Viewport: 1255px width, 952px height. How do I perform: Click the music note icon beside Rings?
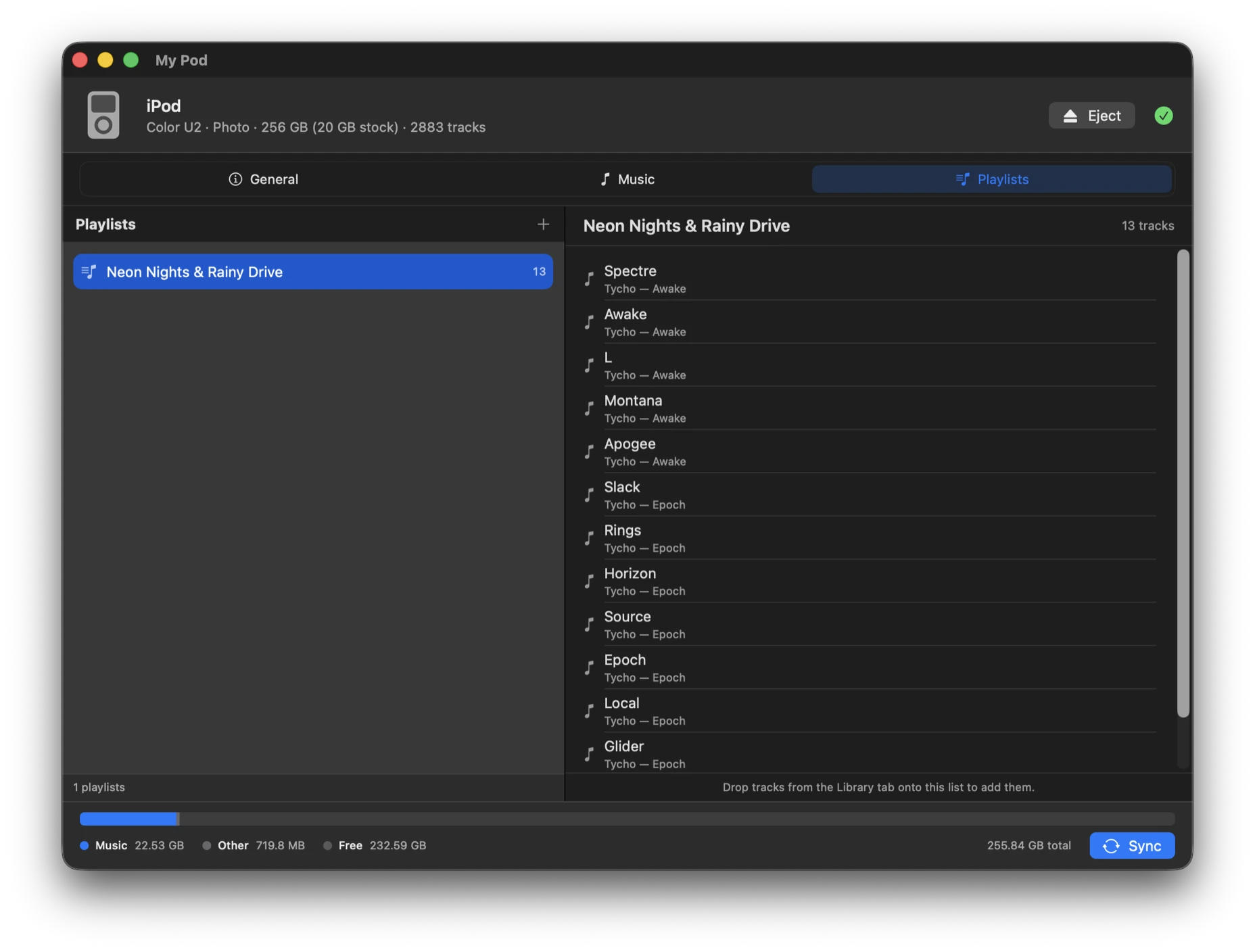(589, 538)
